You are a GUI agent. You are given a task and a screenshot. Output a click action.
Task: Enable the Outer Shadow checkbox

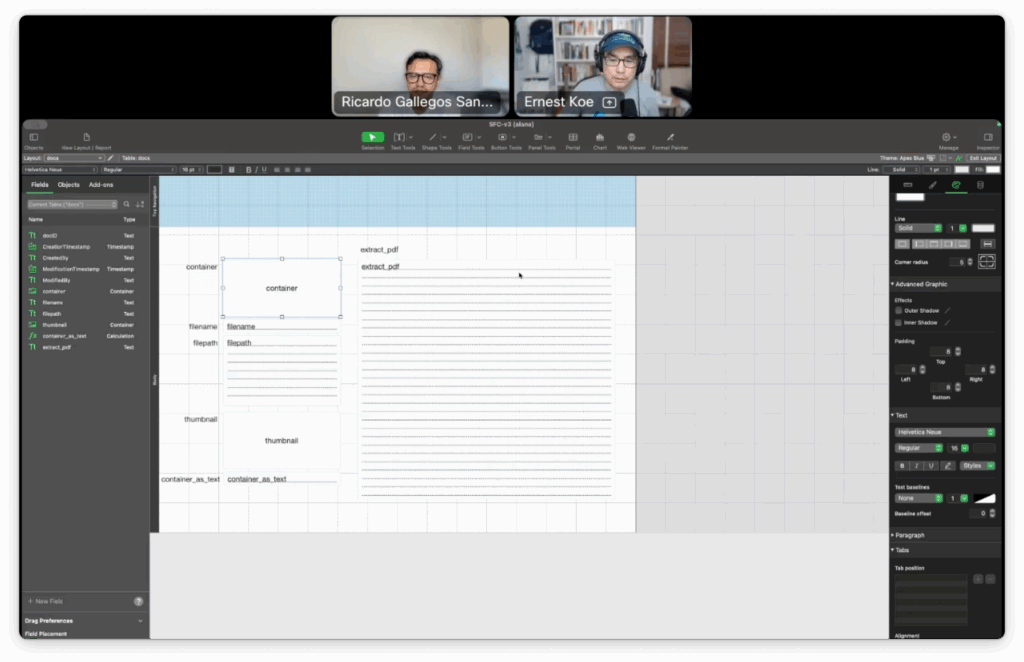(x=898, y=310)
